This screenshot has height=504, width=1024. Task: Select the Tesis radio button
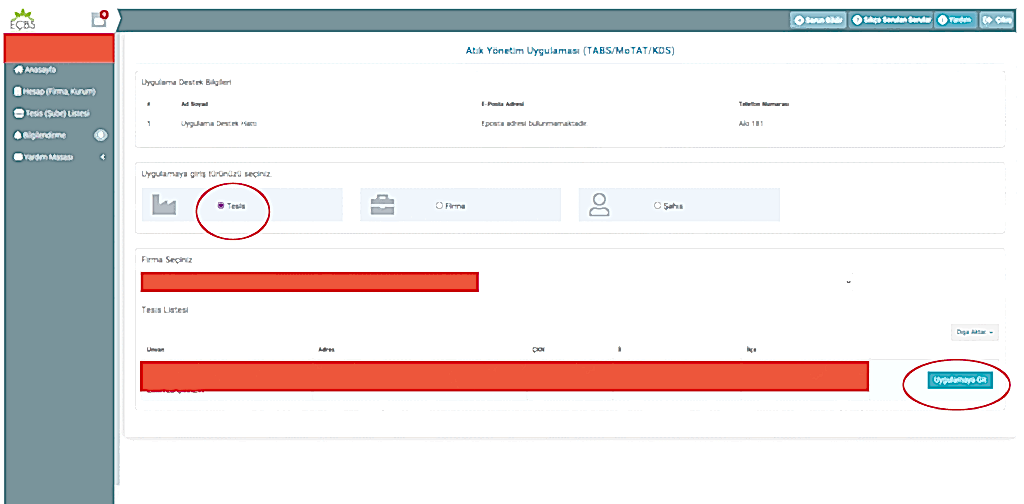220,205
